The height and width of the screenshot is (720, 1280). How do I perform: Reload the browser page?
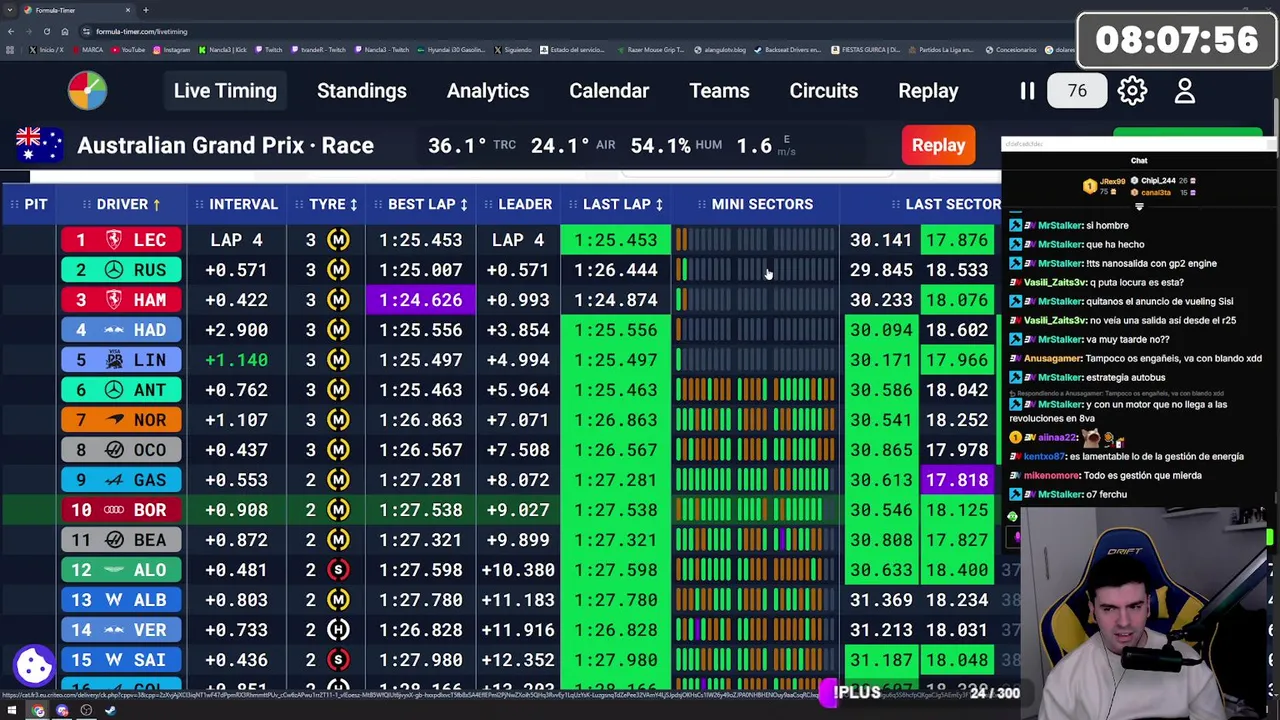[x=46, y=31]
